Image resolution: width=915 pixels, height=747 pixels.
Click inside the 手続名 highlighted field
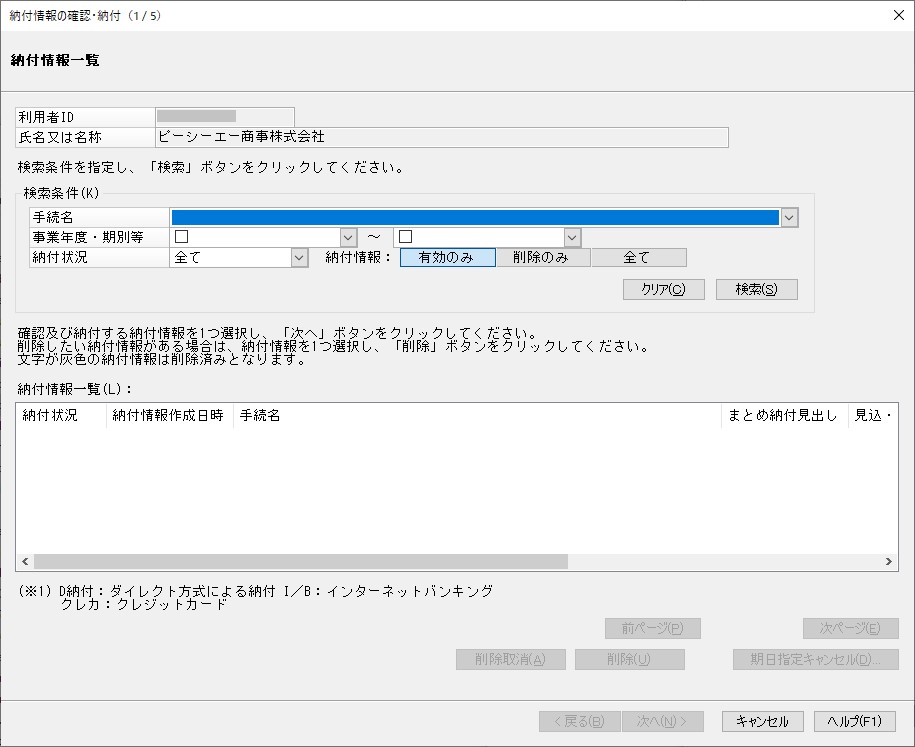click(475, 218)
